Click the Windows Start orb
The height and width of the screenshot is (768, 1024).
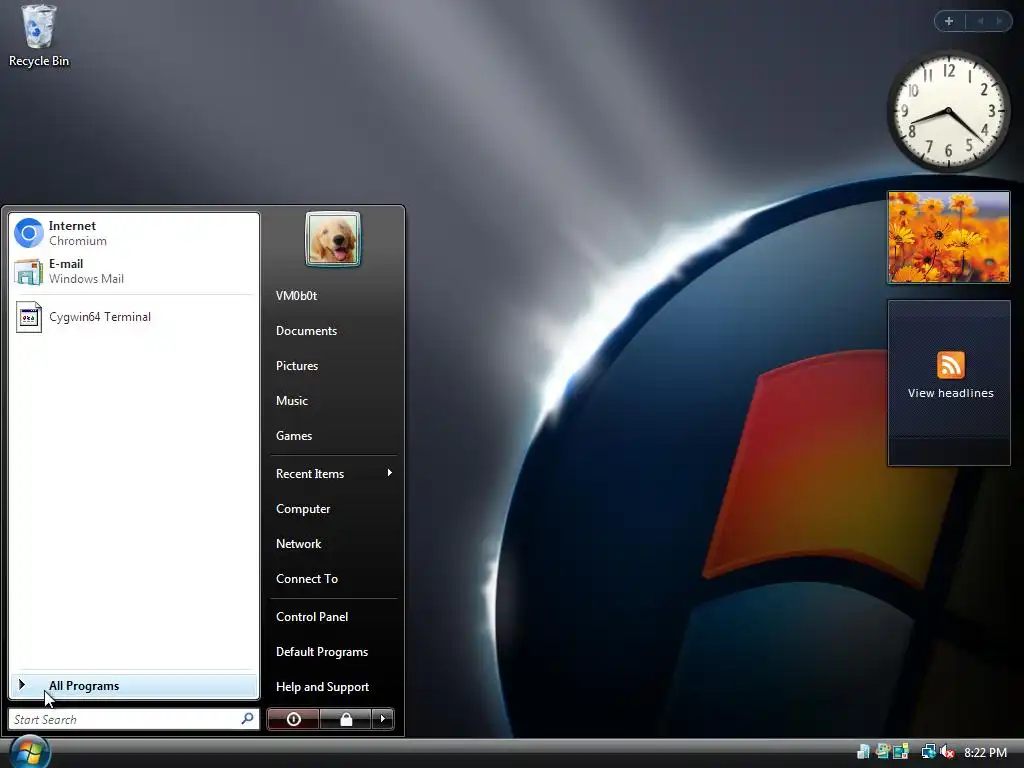[x=29, y=751]
